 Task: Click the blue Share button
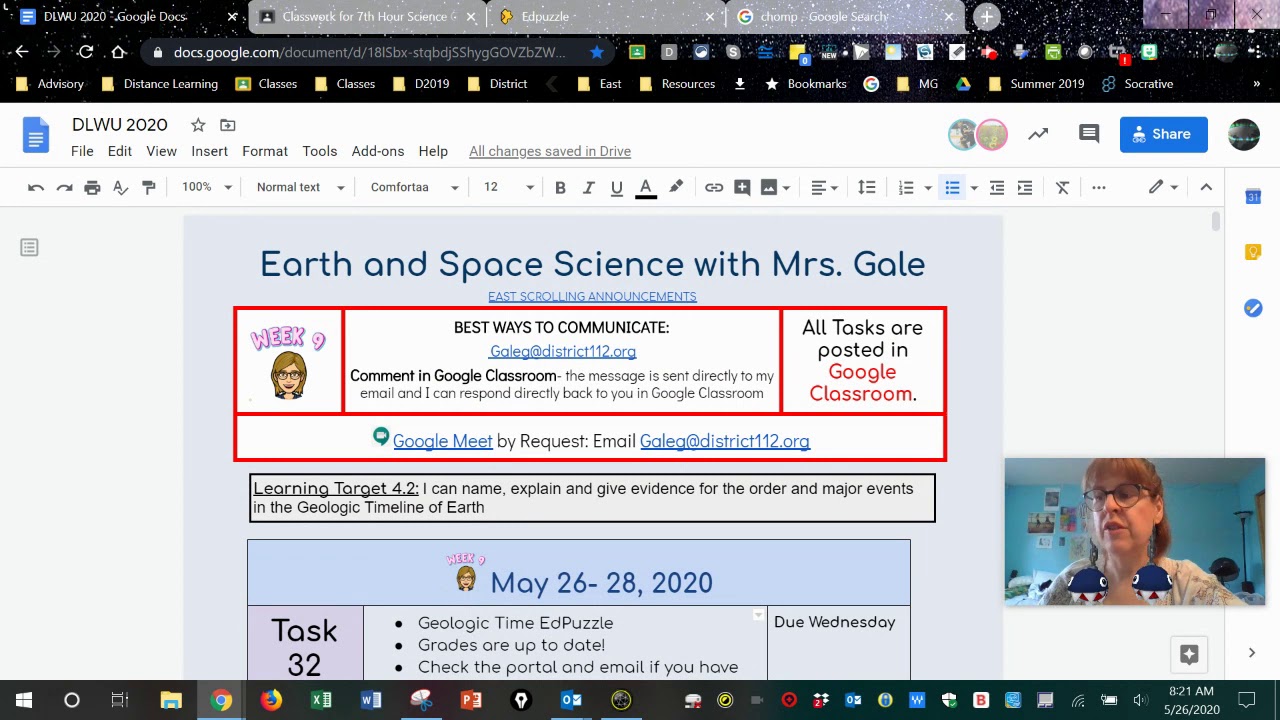(1163, 134)
